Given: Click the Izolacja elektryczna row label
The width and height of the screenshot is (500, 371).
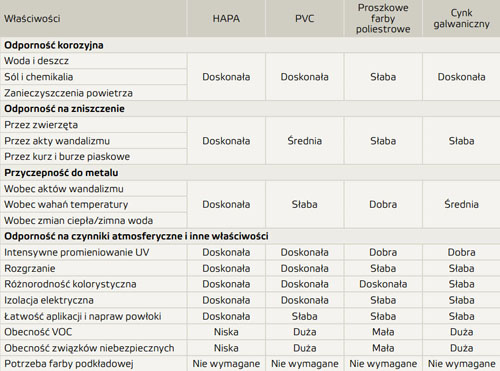Looking at the screenshot, I should pyautogui.click(x=49, y=300).
